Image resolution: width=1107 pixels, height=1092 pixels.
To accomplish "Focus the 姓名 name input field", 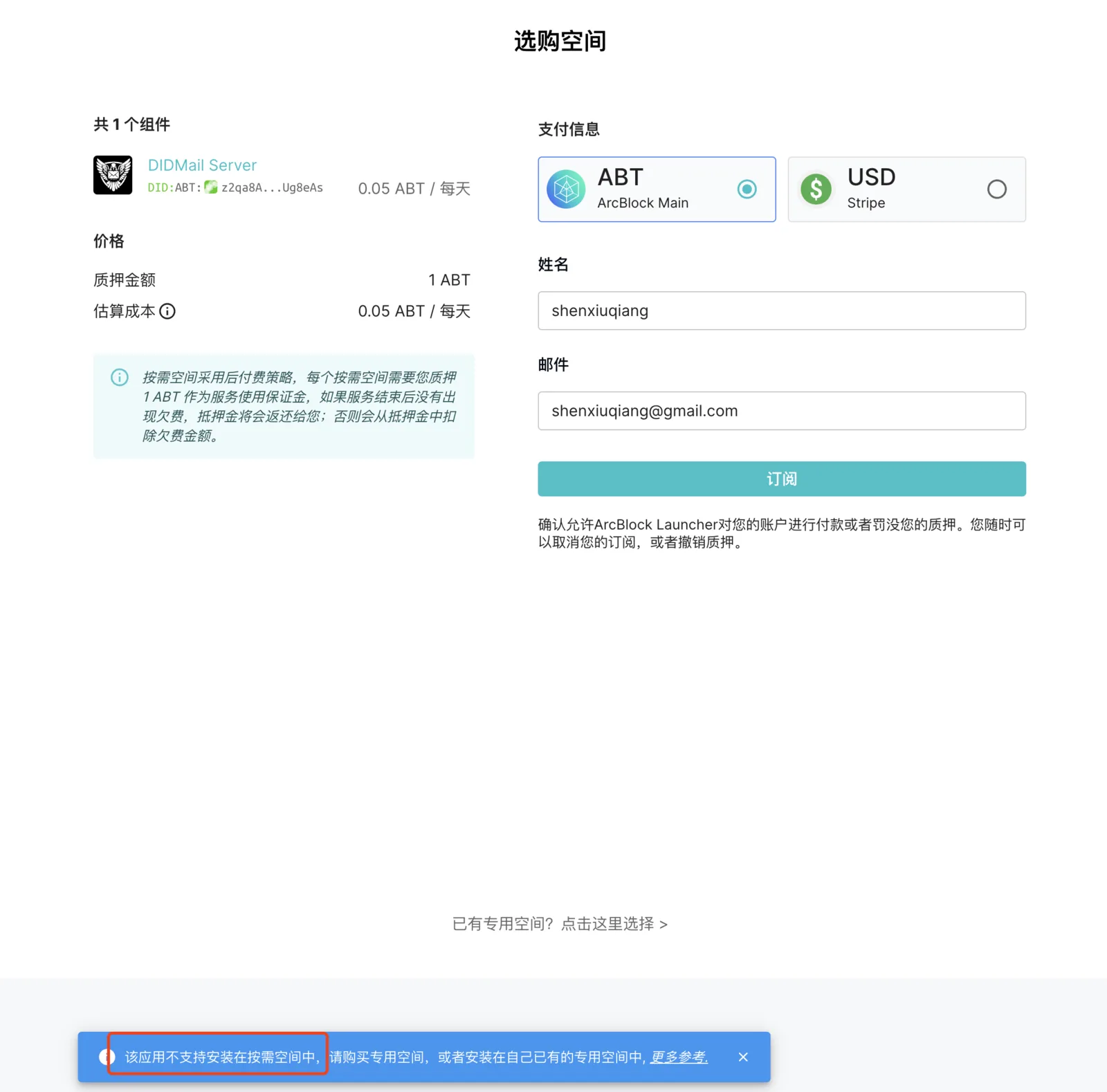I will coord(782,311).
